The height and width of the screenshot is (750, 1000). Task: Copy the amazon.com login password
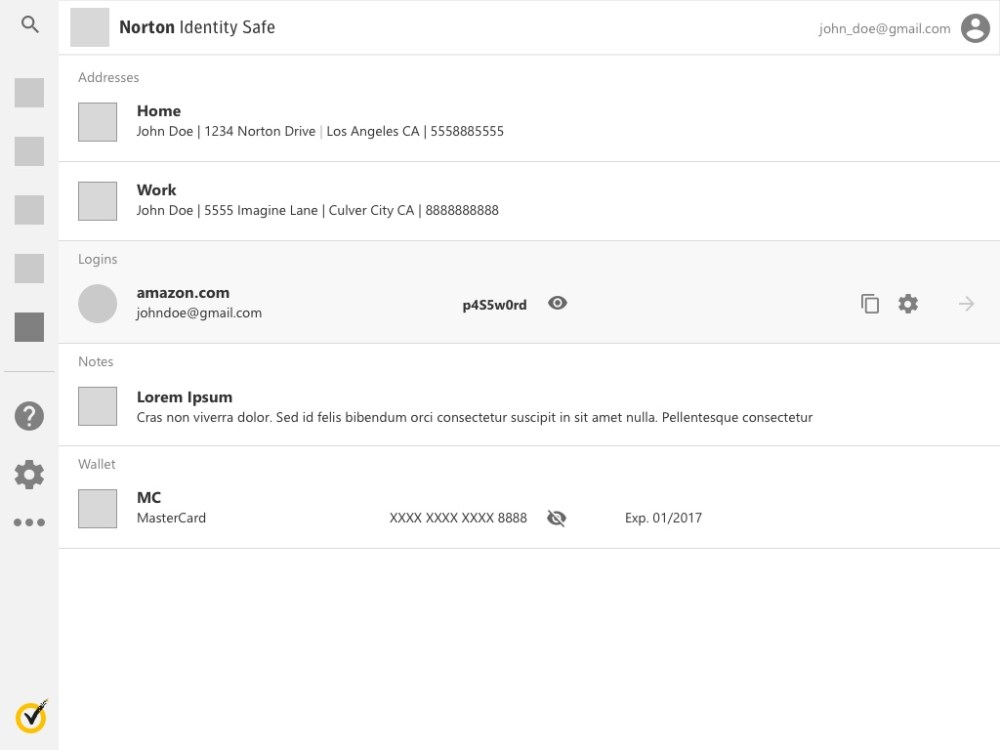point(870,304)
